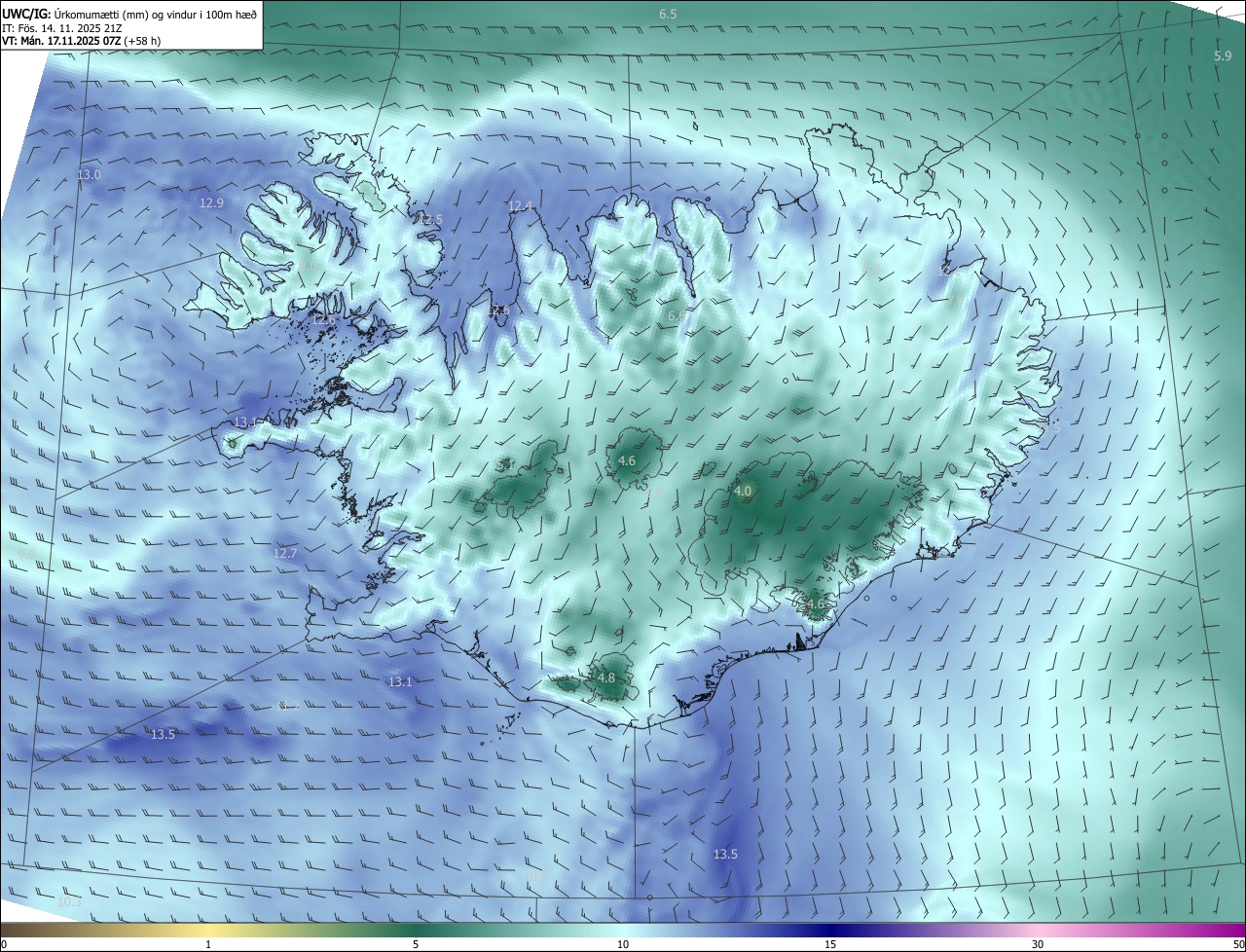This screenshot has height=952, width=1246.
Task: Click the 1 tick on the color scale
Action: (208, 944)
